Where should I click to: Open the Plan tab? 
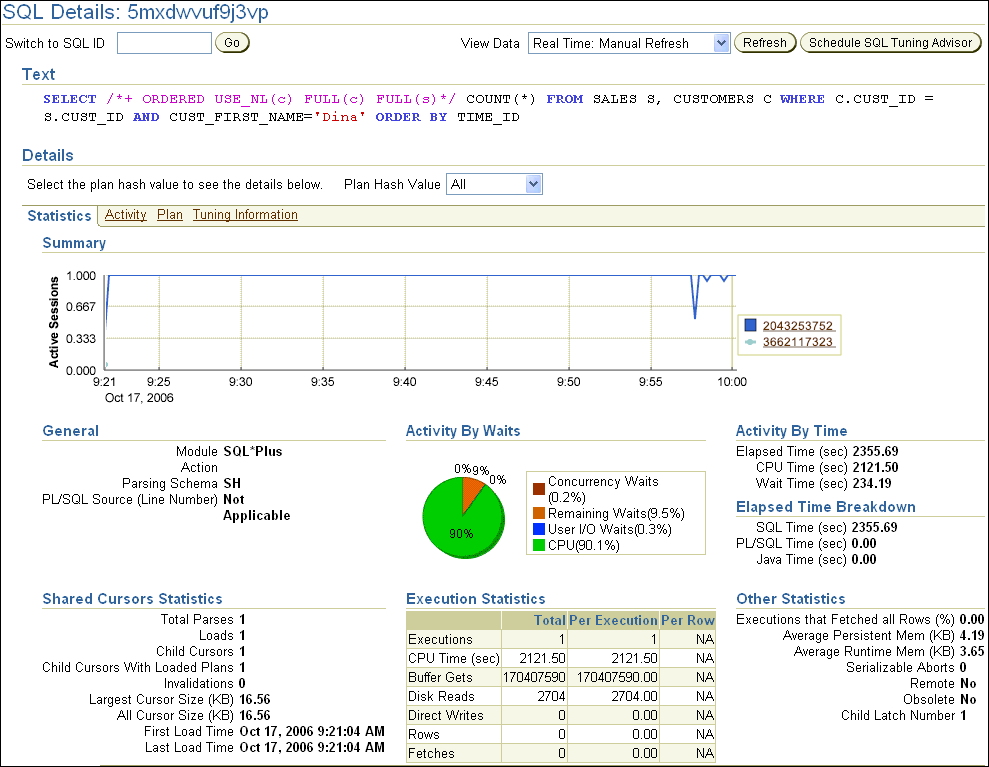tap(170, 215)
